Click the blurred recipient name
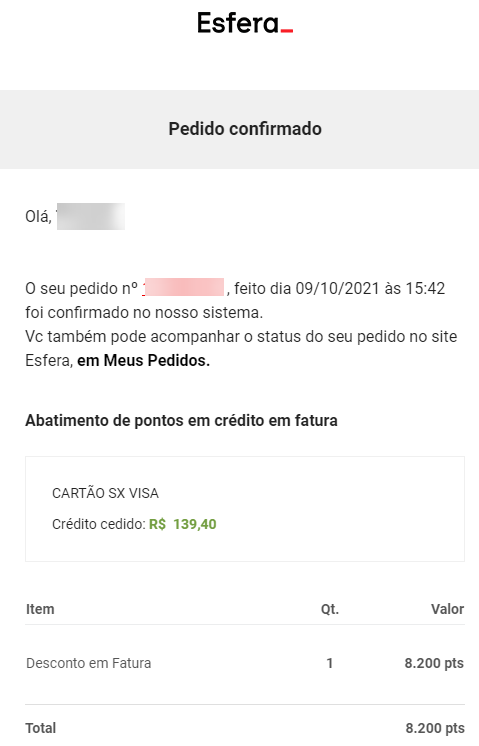The image size is (479, 746). [x=90, y=216]
